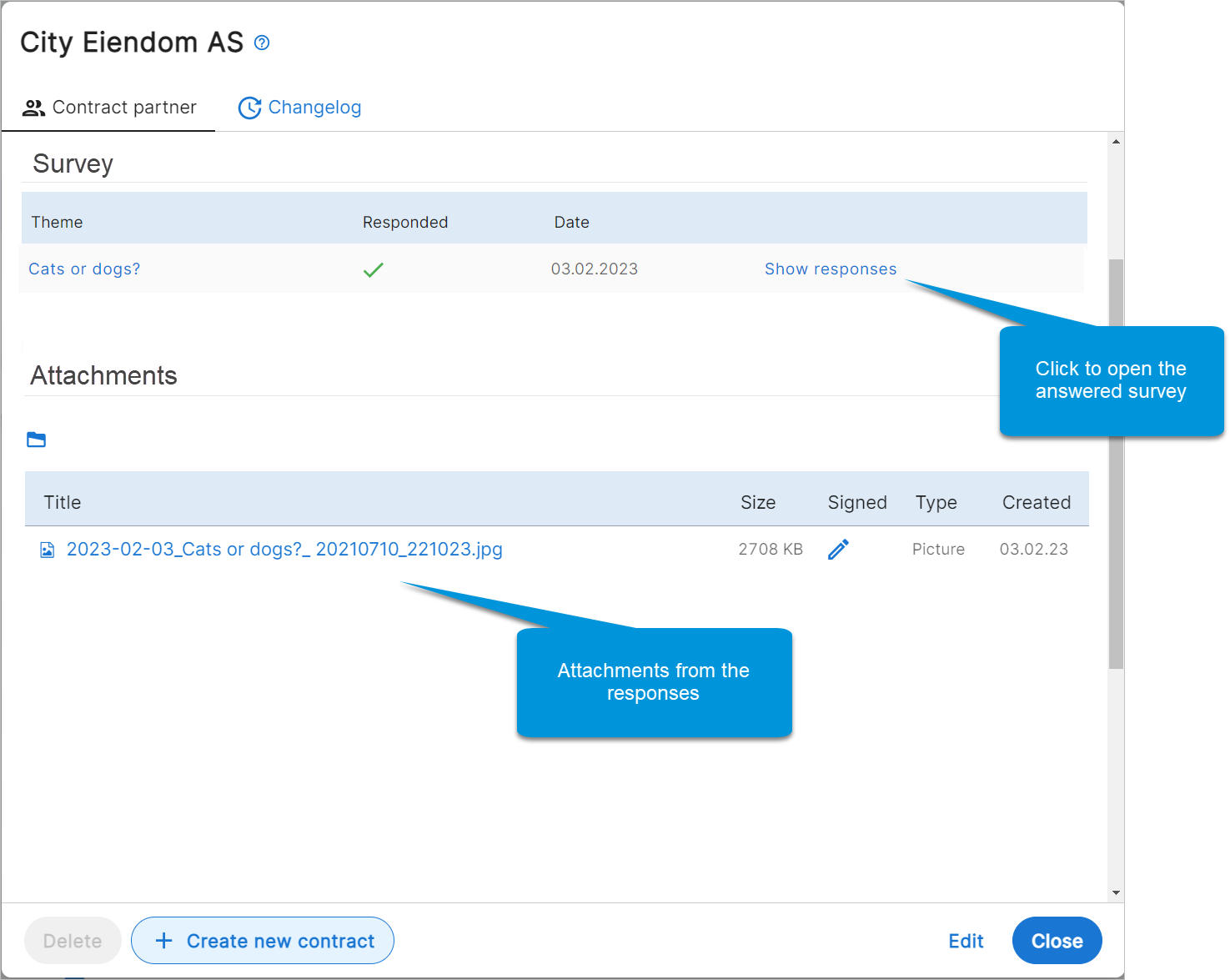Click the disabled Delete button
The width and height of the screenshot is (1230, 980).
tap(73, 941)
